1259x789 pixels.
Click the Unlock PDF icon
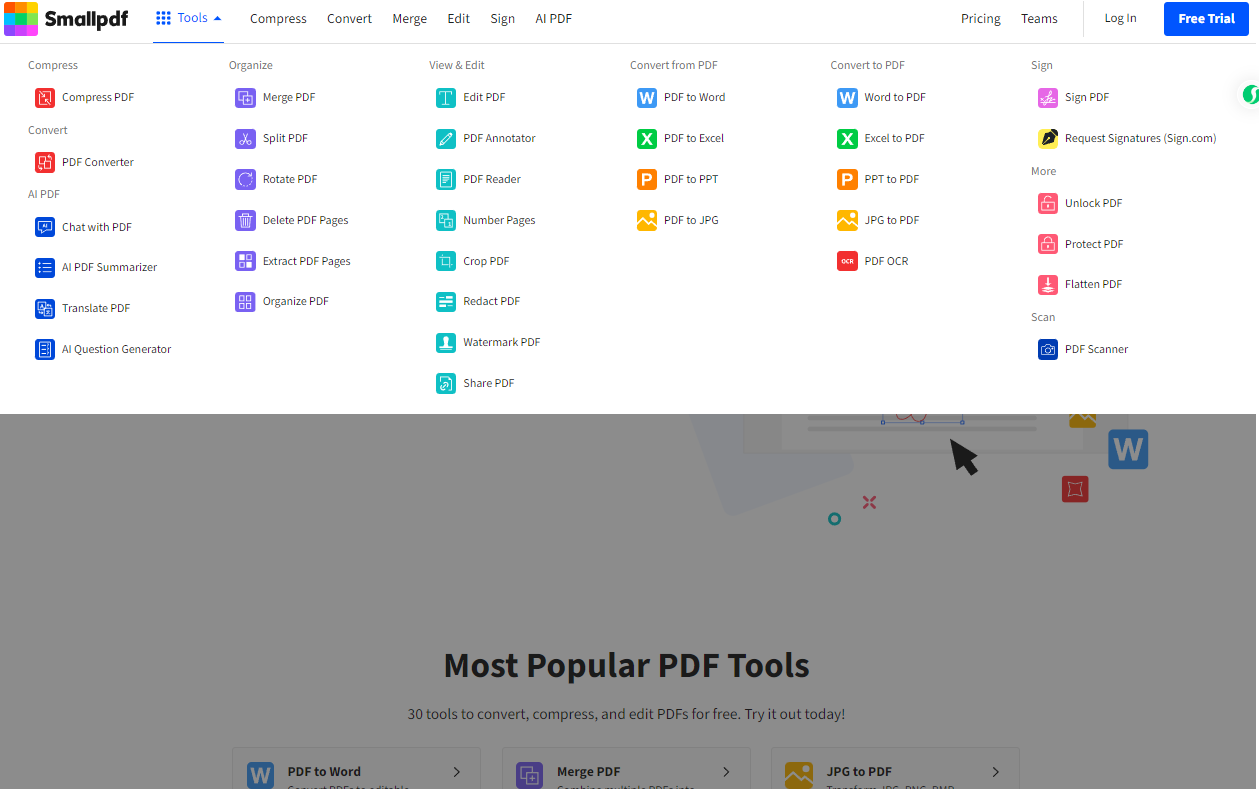1048,203
